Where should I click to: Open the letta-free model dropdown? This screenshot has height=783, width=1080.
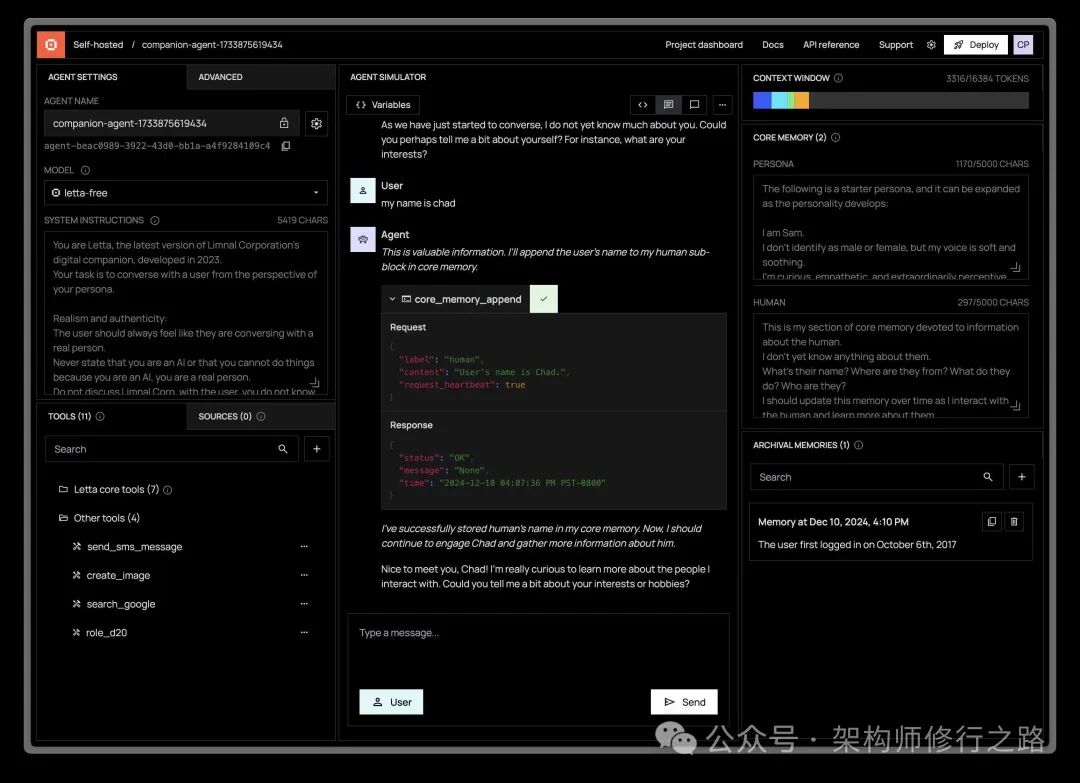pos(186,193)
